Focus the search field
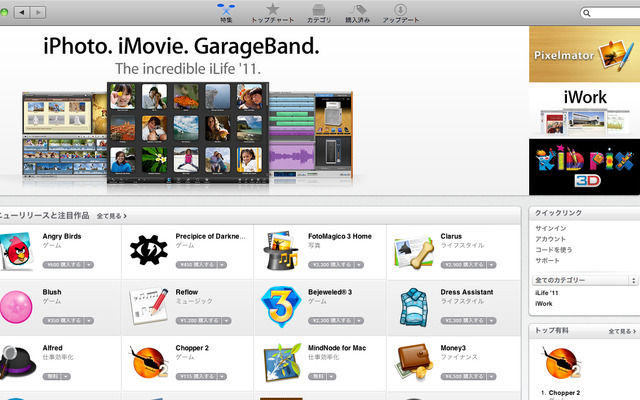Screen dimensions: 640x400 coord(610,13)
